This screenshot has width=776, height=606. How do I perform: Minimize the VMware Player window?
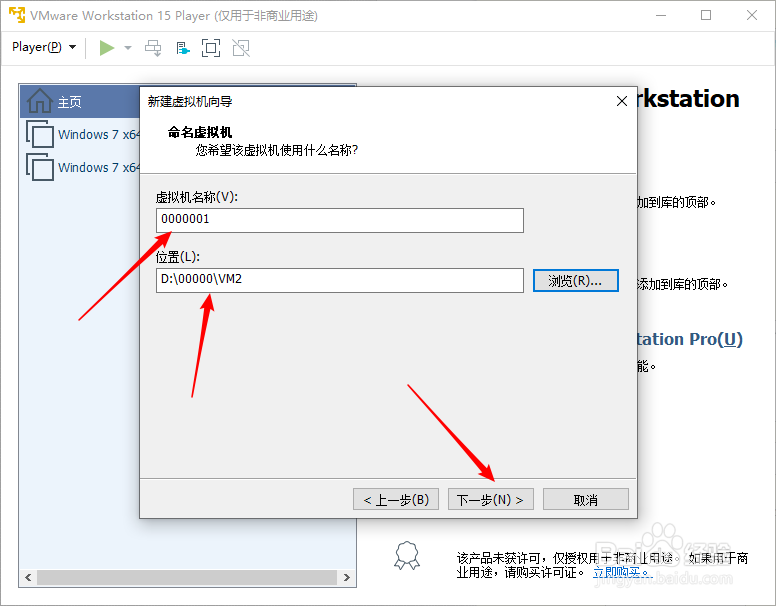[x=661, y=15]
